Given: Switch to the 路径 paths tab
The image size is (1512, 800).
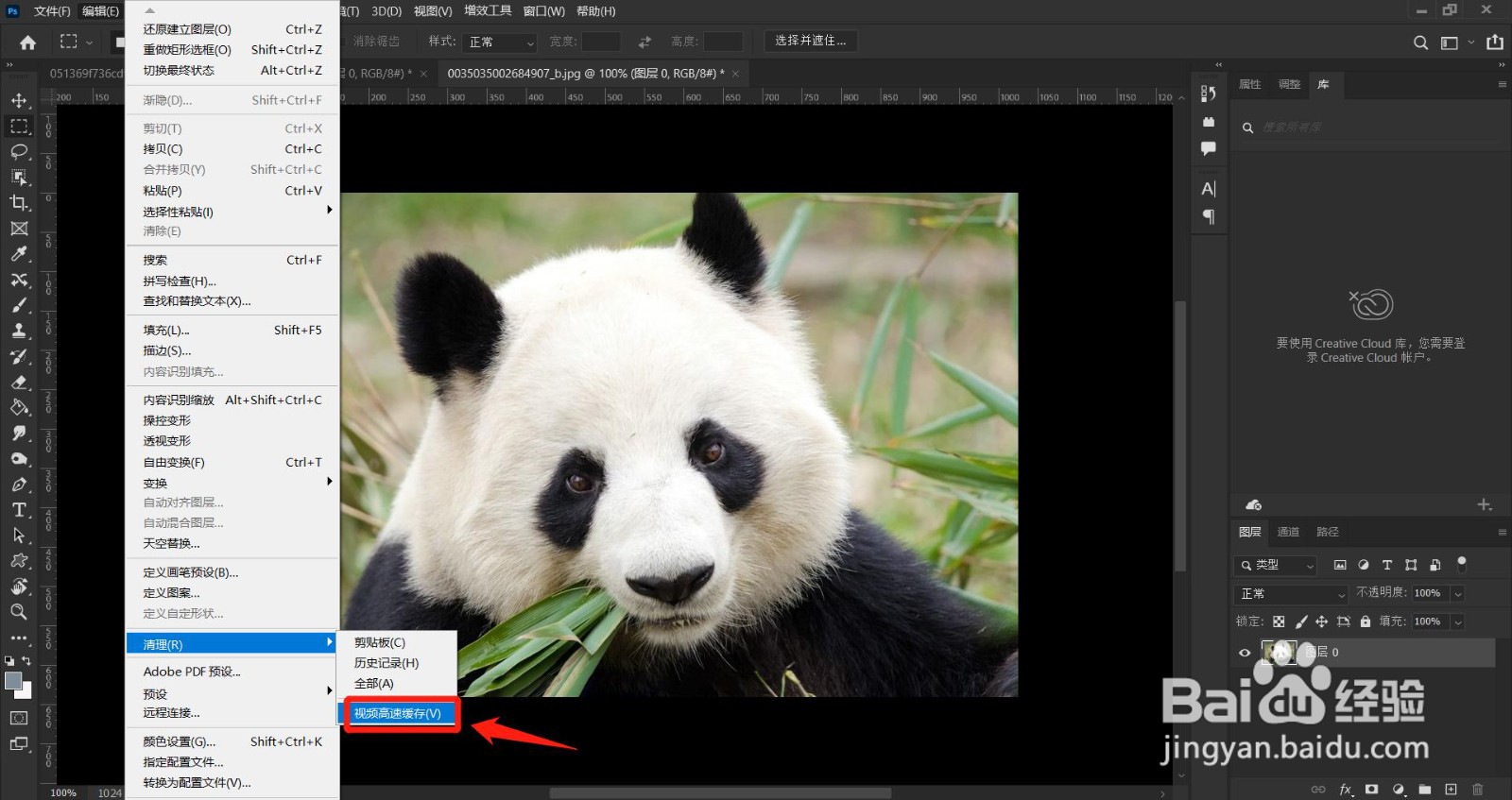Looking at the screenshot, I should click(x=1328, y=532).
